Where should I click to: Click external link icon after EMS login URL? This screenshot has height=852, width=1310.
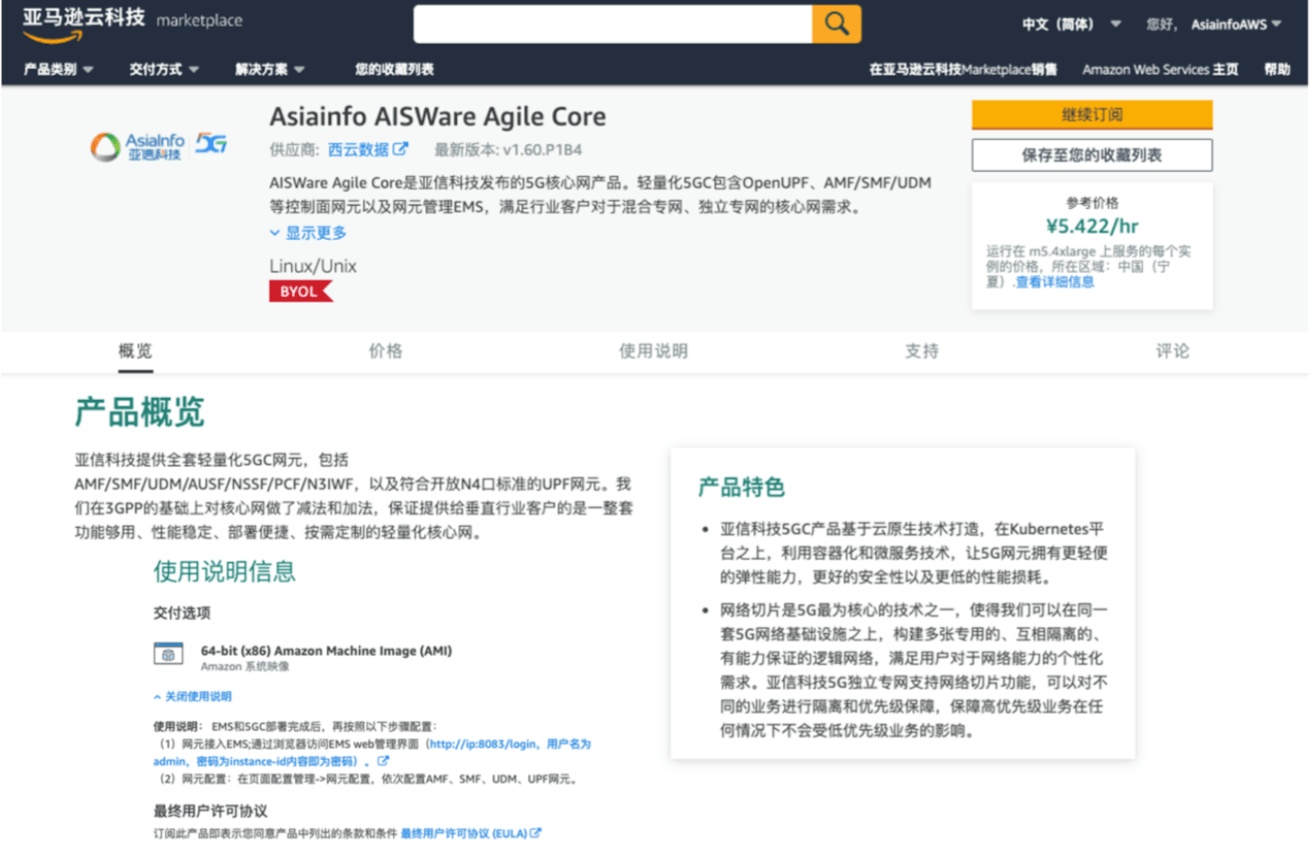click(x=383, y=761)
